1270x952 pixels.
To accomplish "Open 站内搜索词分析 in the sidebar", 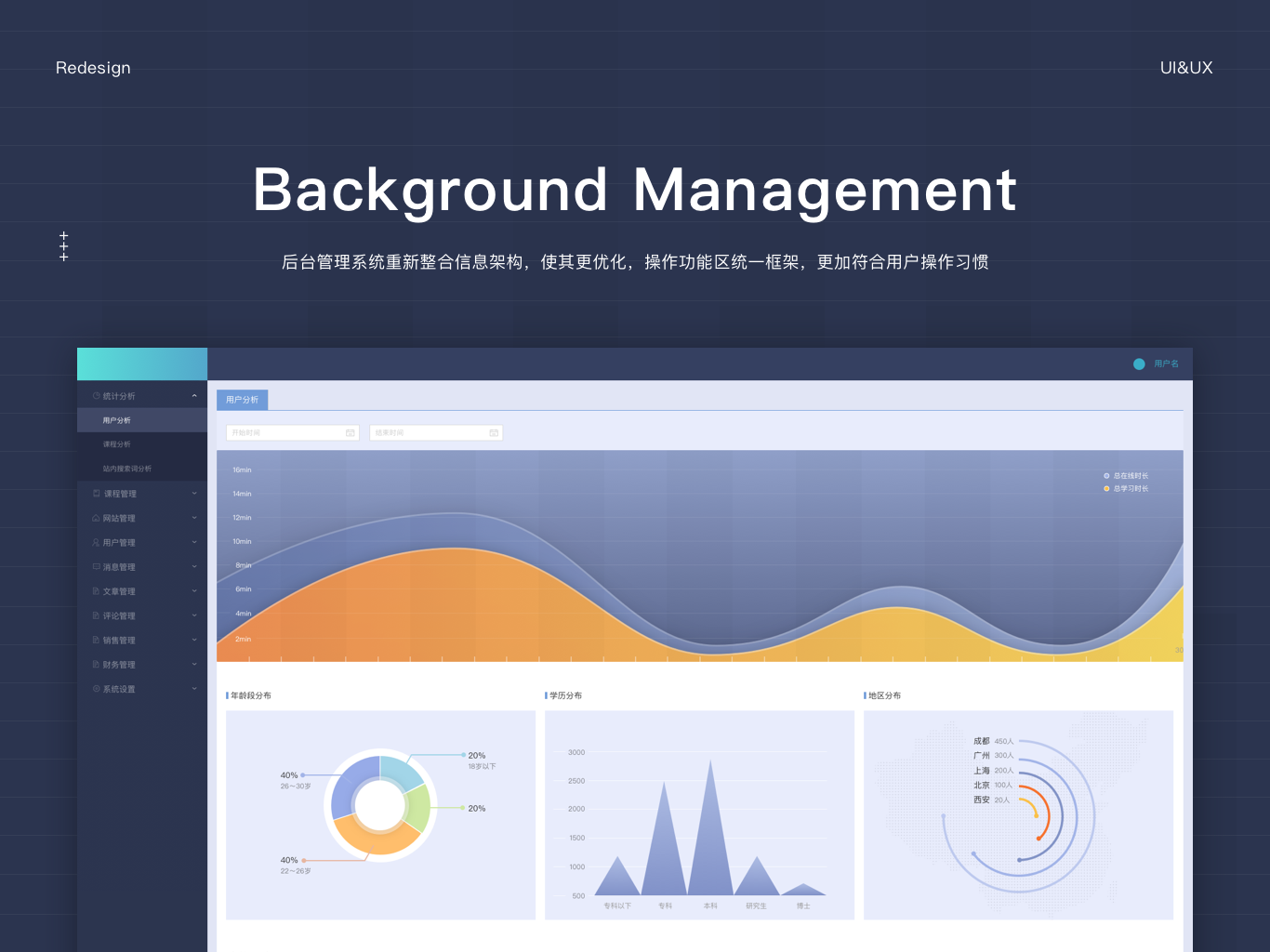I will click(125, 468).
